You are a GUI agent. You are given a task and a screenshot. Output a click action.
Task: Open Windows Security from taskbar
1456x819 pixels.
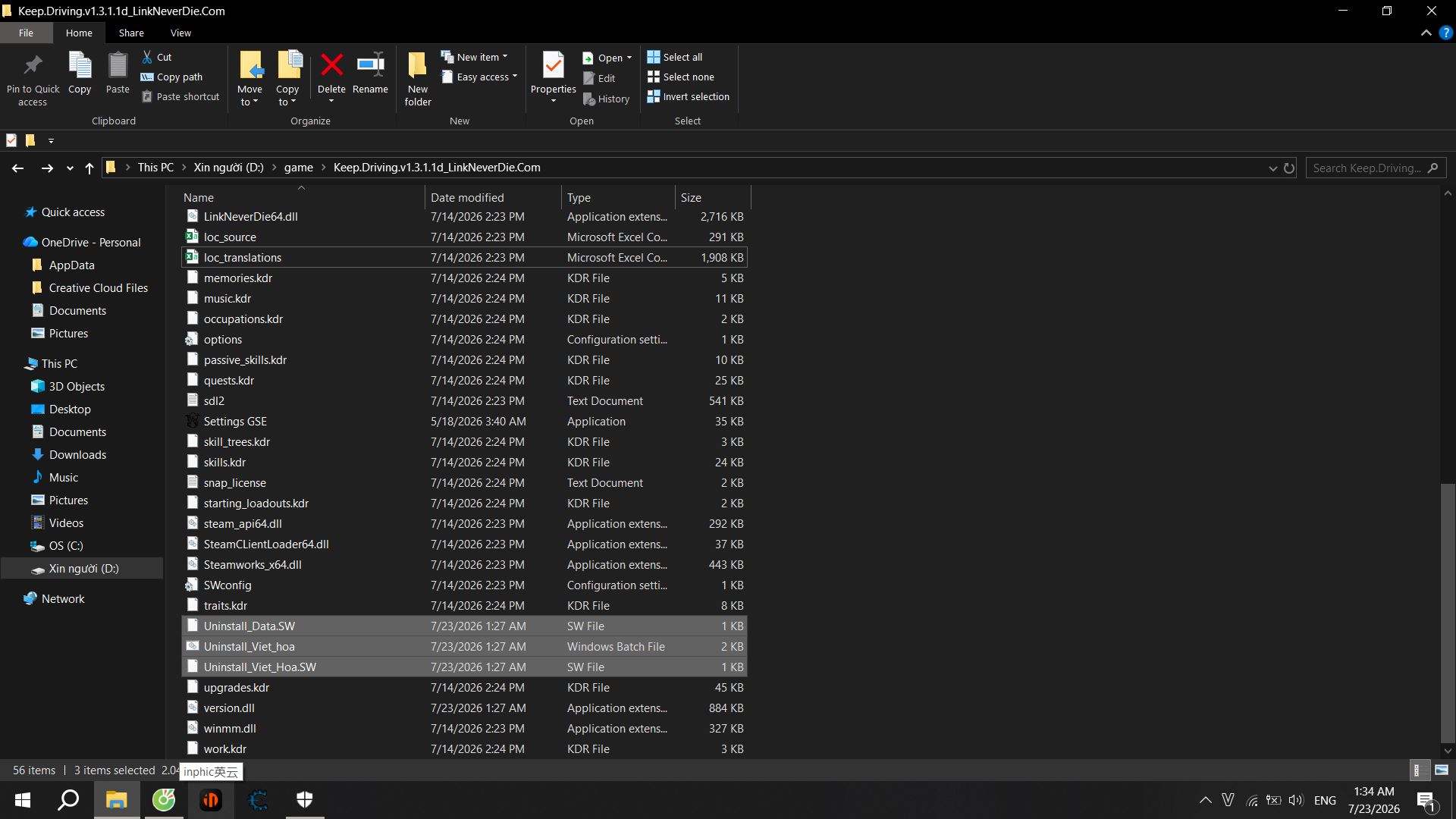[x=305, y=799]
